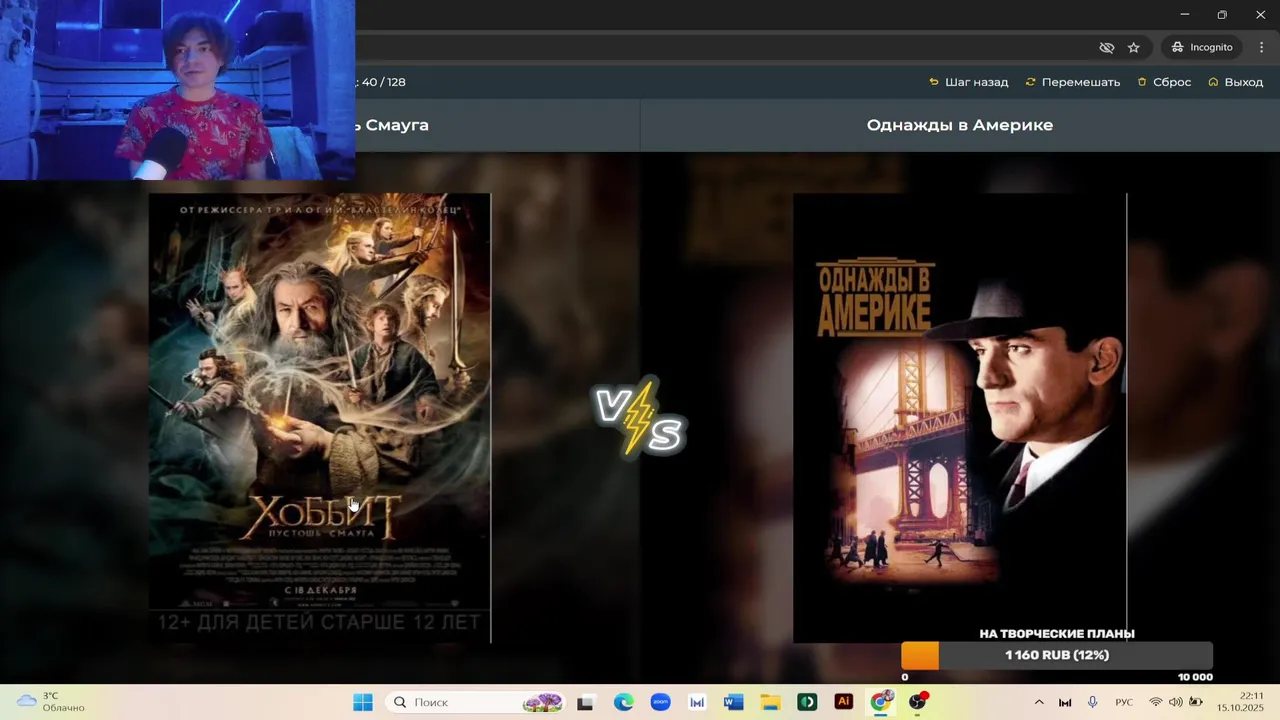Switch the РУС keyboard language indicator
This screenshot has height=720, width=1280.
click(1124, 702)
